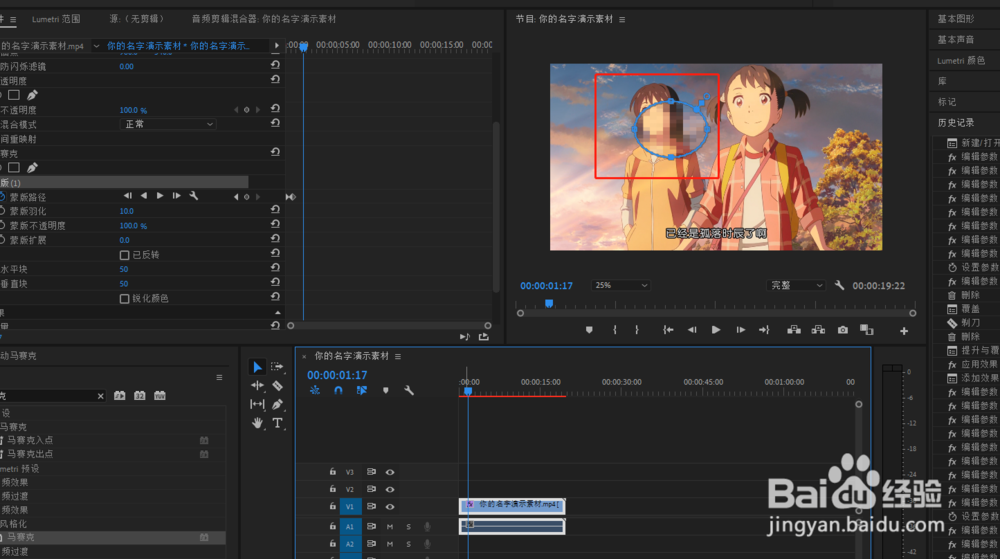Click 不透明度 value 100.0 %
The height and width of the screenshot is (559, 1000).
click(133, 110)
